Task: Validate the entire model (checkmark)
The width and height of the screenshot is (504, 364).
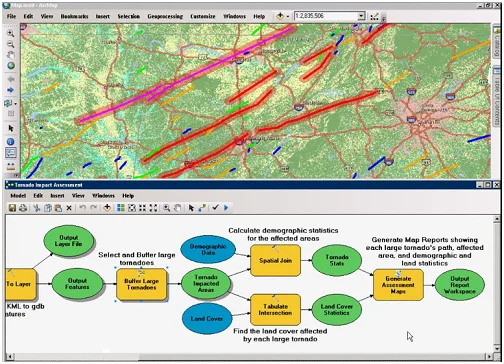Action: (215, 208)
